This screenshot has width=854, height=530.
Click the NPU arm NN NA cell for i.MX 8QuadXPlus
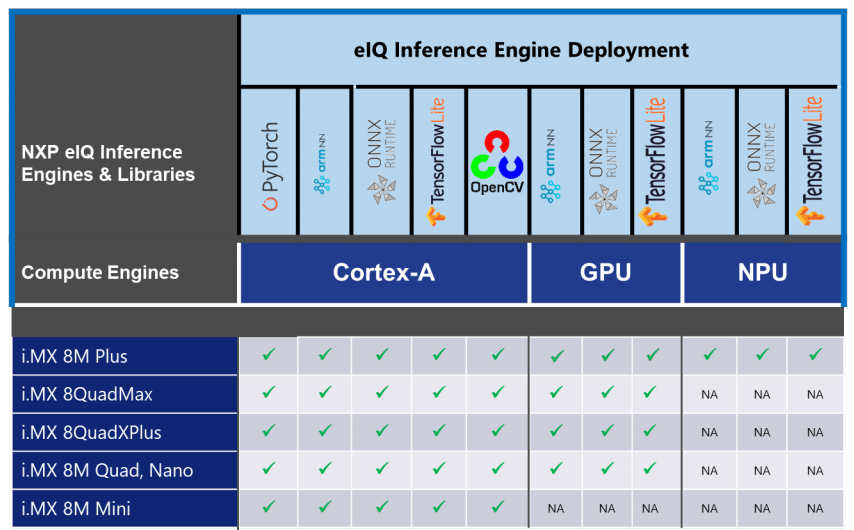click(x=709, y=432)
